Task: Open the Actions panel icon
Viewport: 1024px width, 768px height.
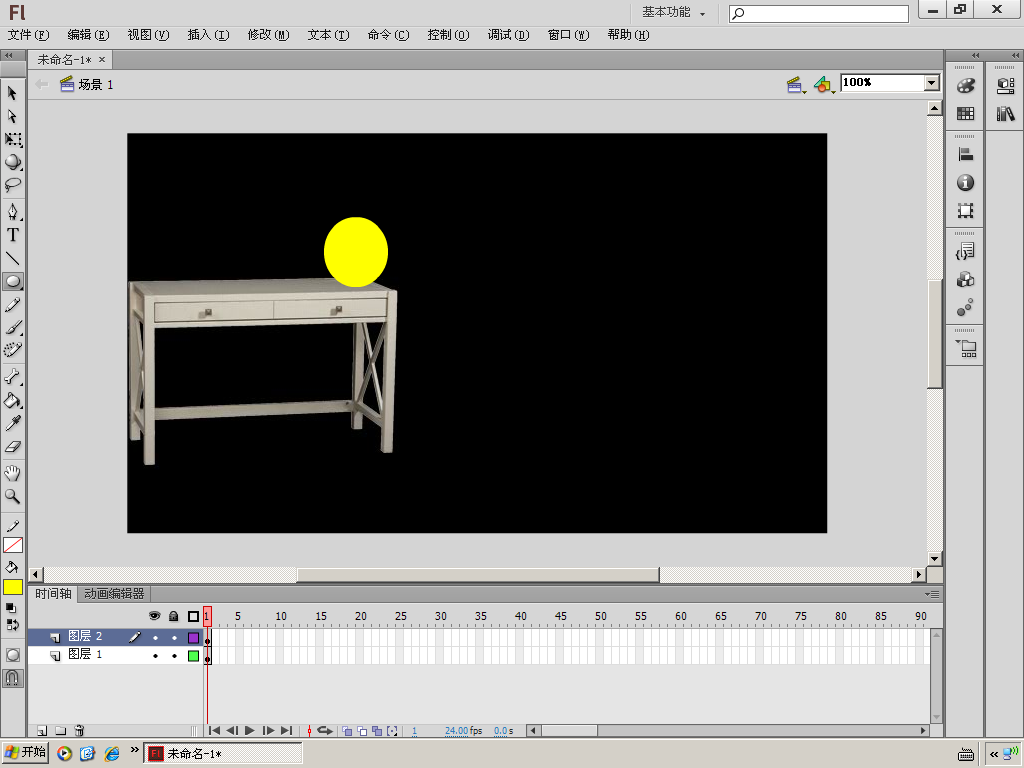Action: [x=965, y=251]
